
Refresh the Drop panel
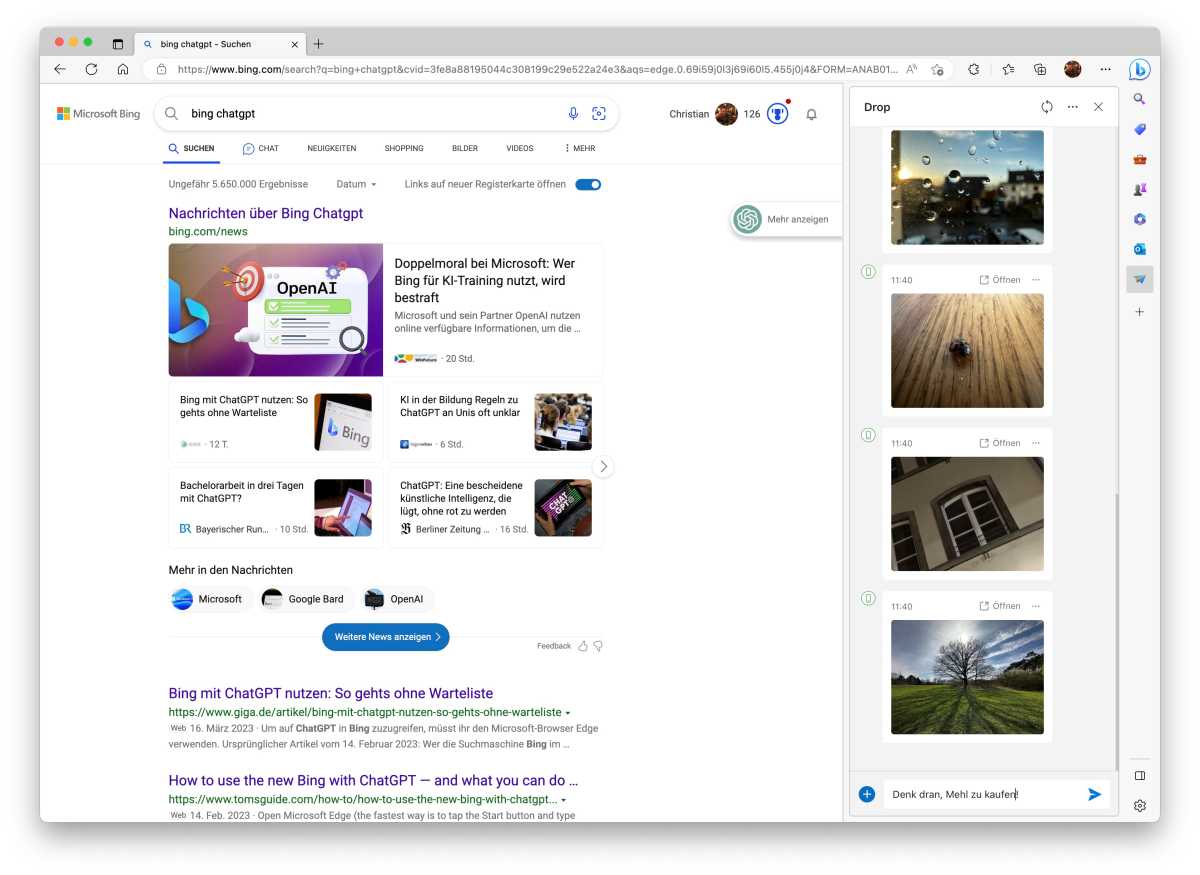[x=1046, y=107]
